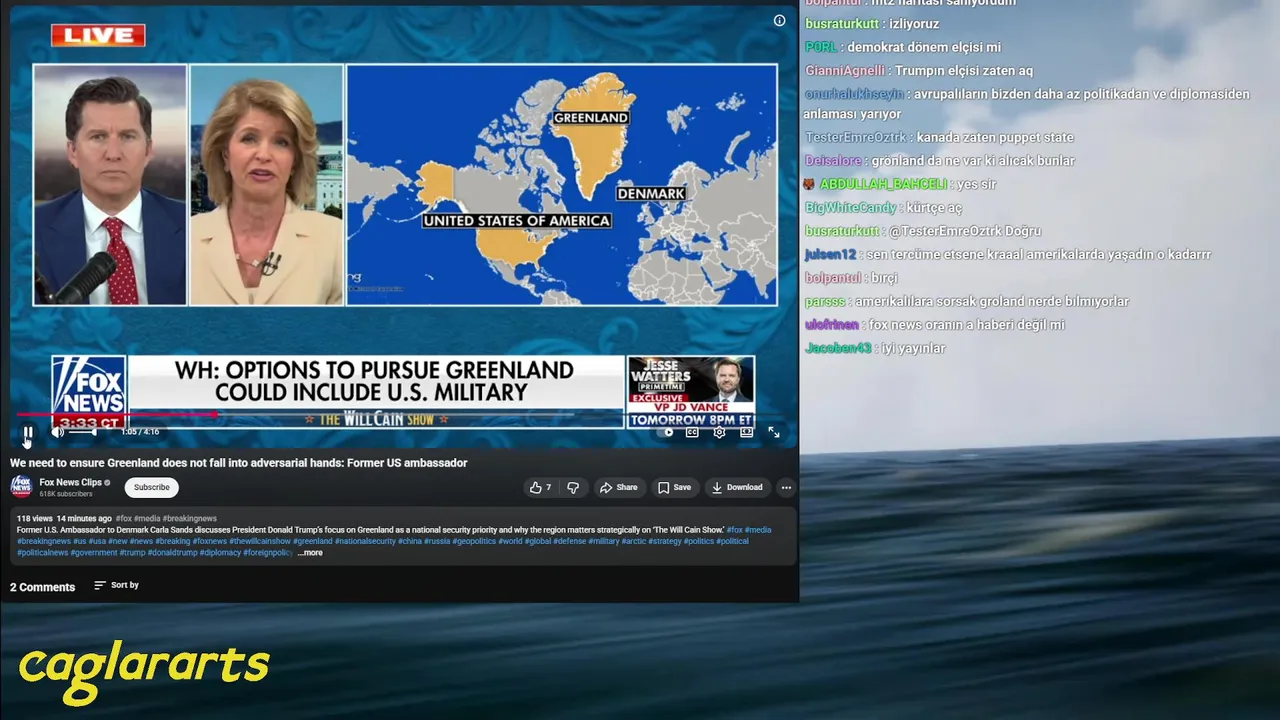Open the Sort by comments dropdown
Viewport: 1280px width, 720px height.
[116, 585]
